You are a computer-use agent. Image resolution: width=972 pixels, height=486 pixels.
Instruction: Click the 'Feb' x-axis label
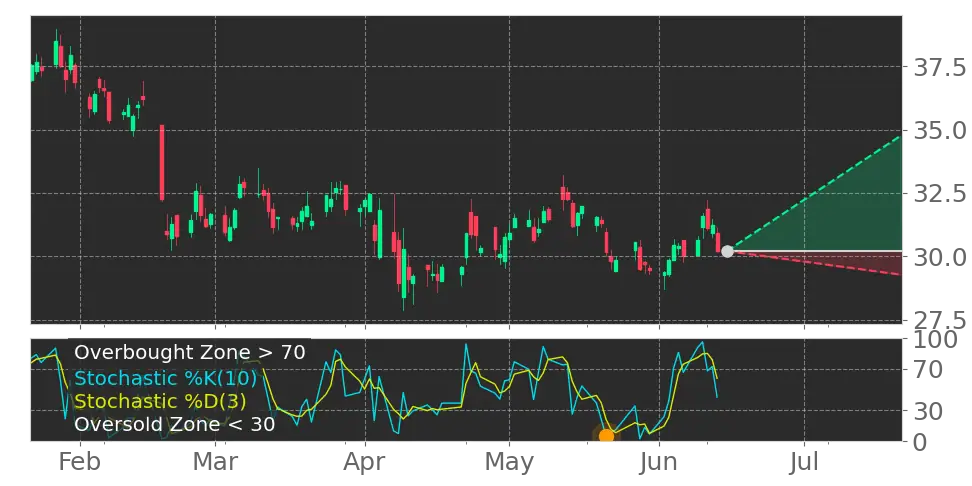(80, 462)
